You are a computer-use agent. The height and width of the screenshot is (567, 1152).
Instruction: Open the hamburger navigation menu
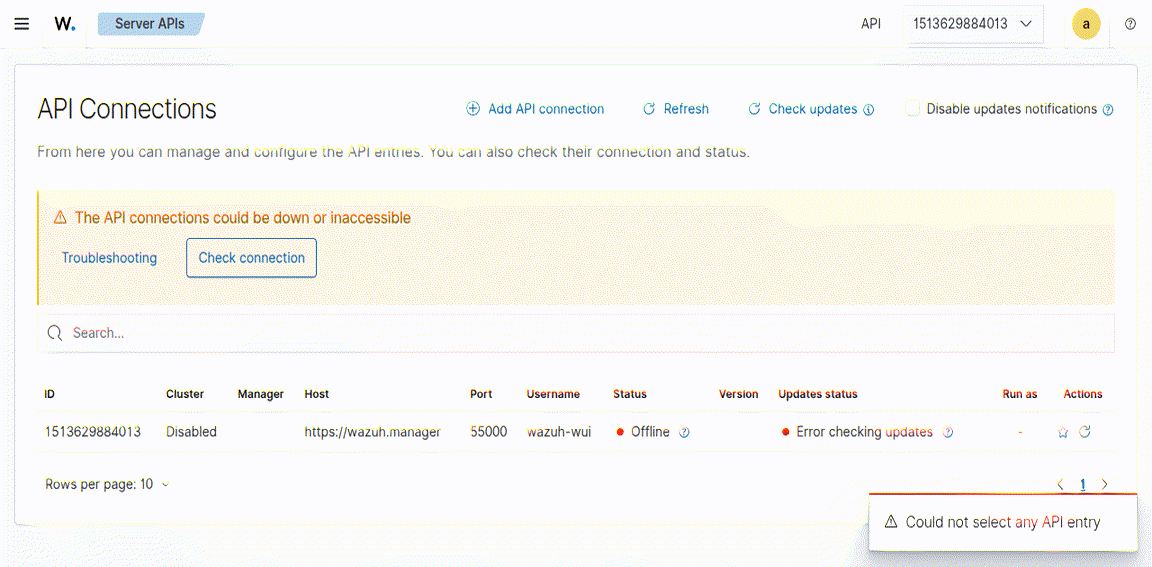(x=22, y=24)
